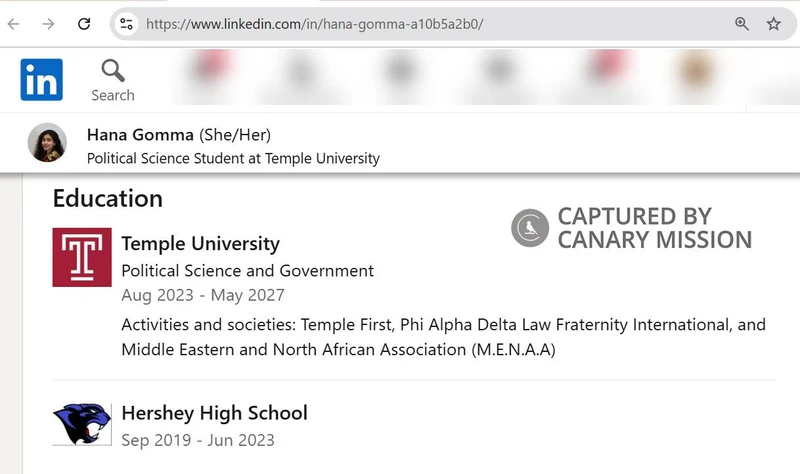Open the Hershey High School link
This screenshot has height=474, width=800.
[x=214, y=413]
